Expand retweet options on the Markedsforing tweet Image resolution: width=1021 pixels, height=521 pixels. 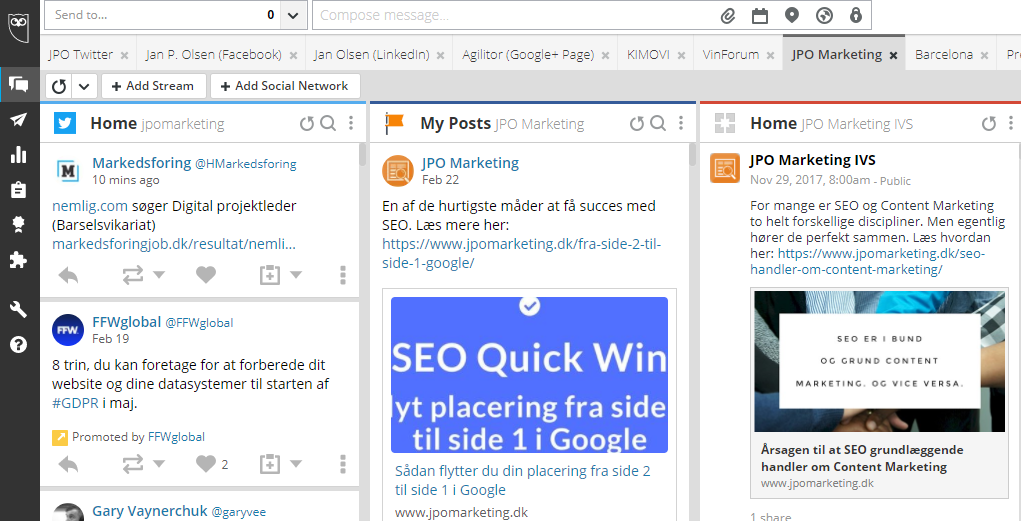159,275
